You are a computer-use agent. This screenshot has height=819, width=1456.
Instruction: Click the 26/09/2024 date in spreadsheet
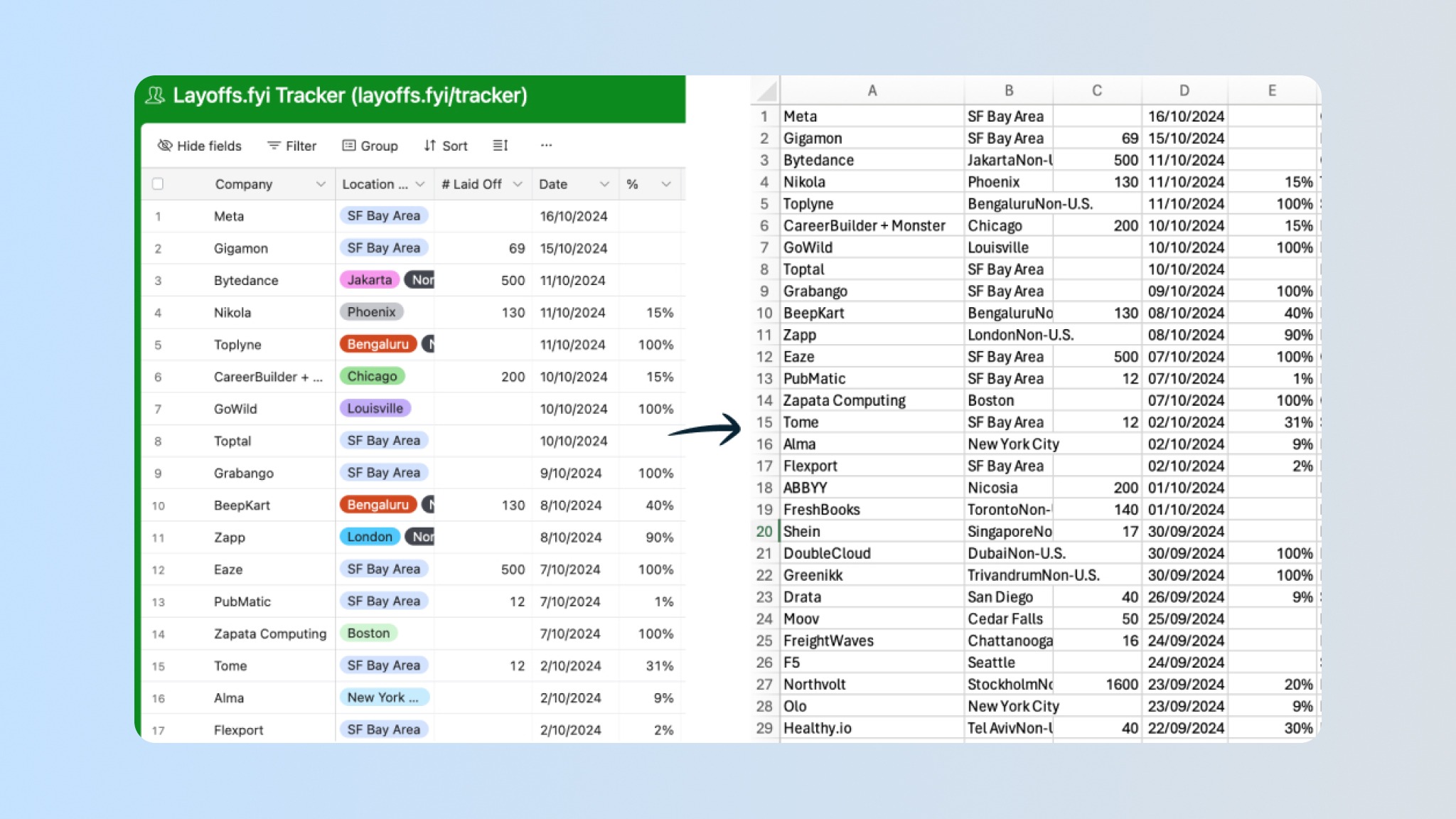[1184, 597]
